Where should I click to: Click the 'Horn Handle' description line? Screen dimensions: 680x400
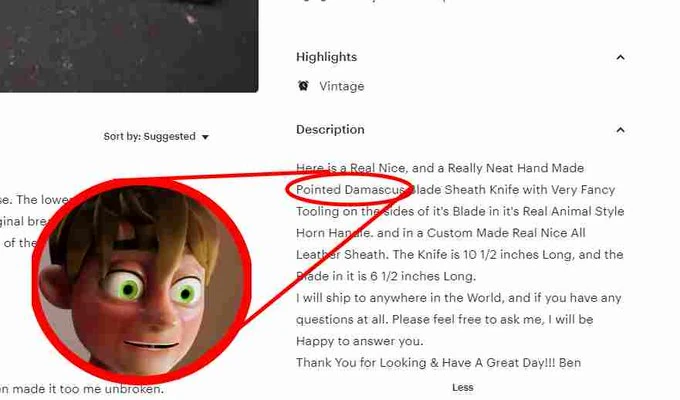click(x=441, y=233)
